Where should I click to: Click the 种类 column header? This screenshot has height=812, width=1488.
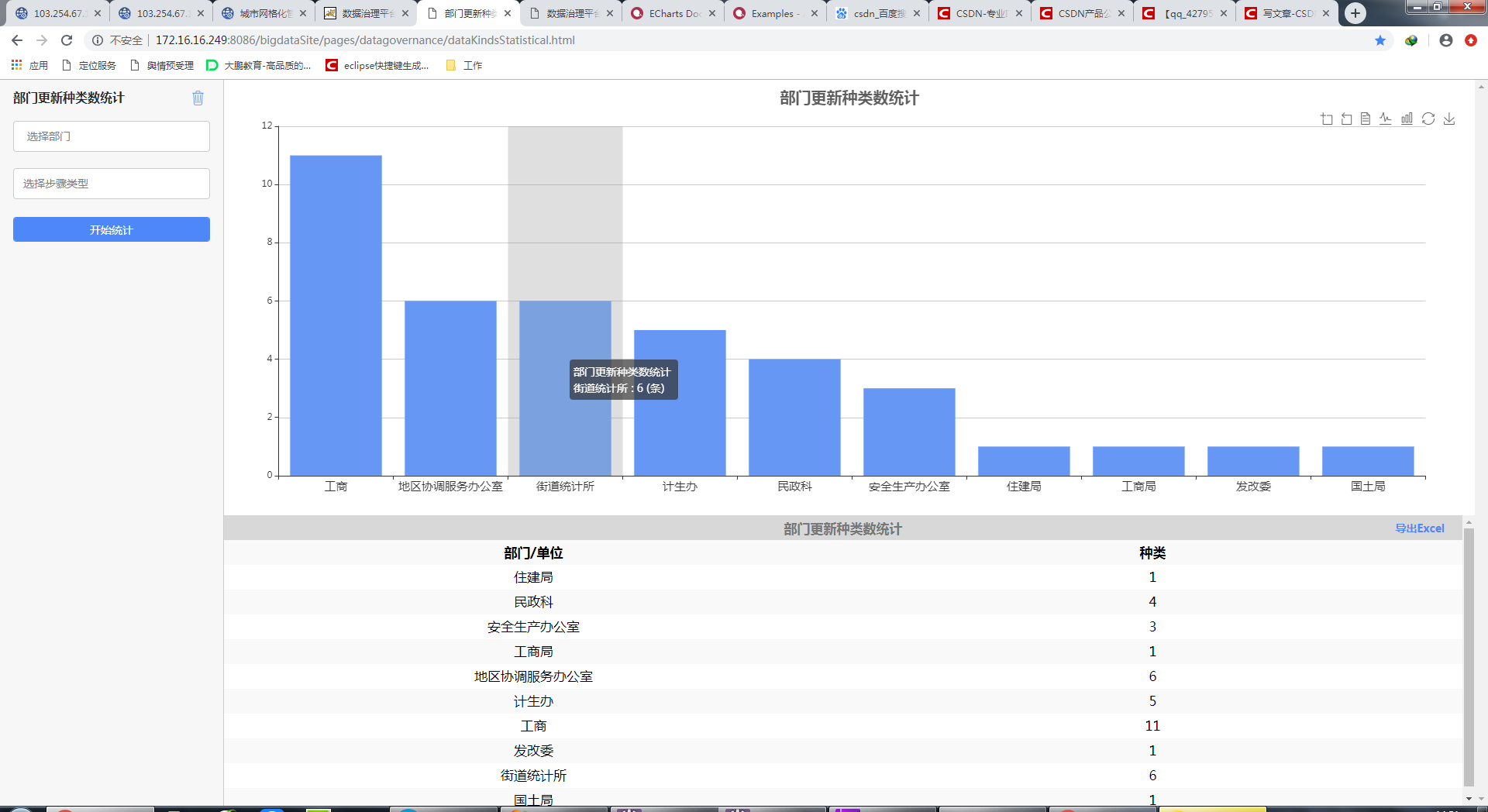[1152, 552]
